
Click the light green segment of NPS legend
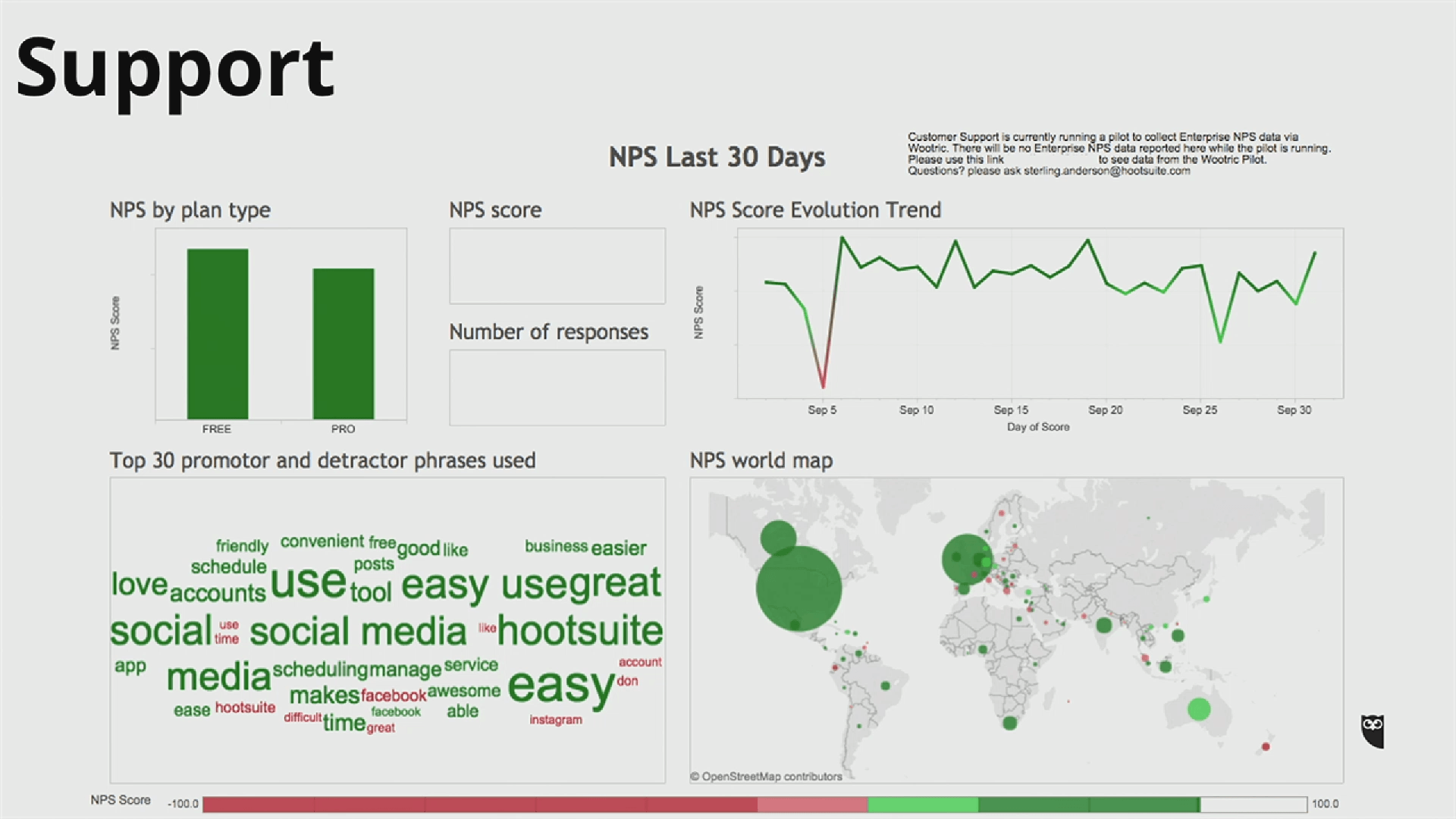[x=922, y=804]
